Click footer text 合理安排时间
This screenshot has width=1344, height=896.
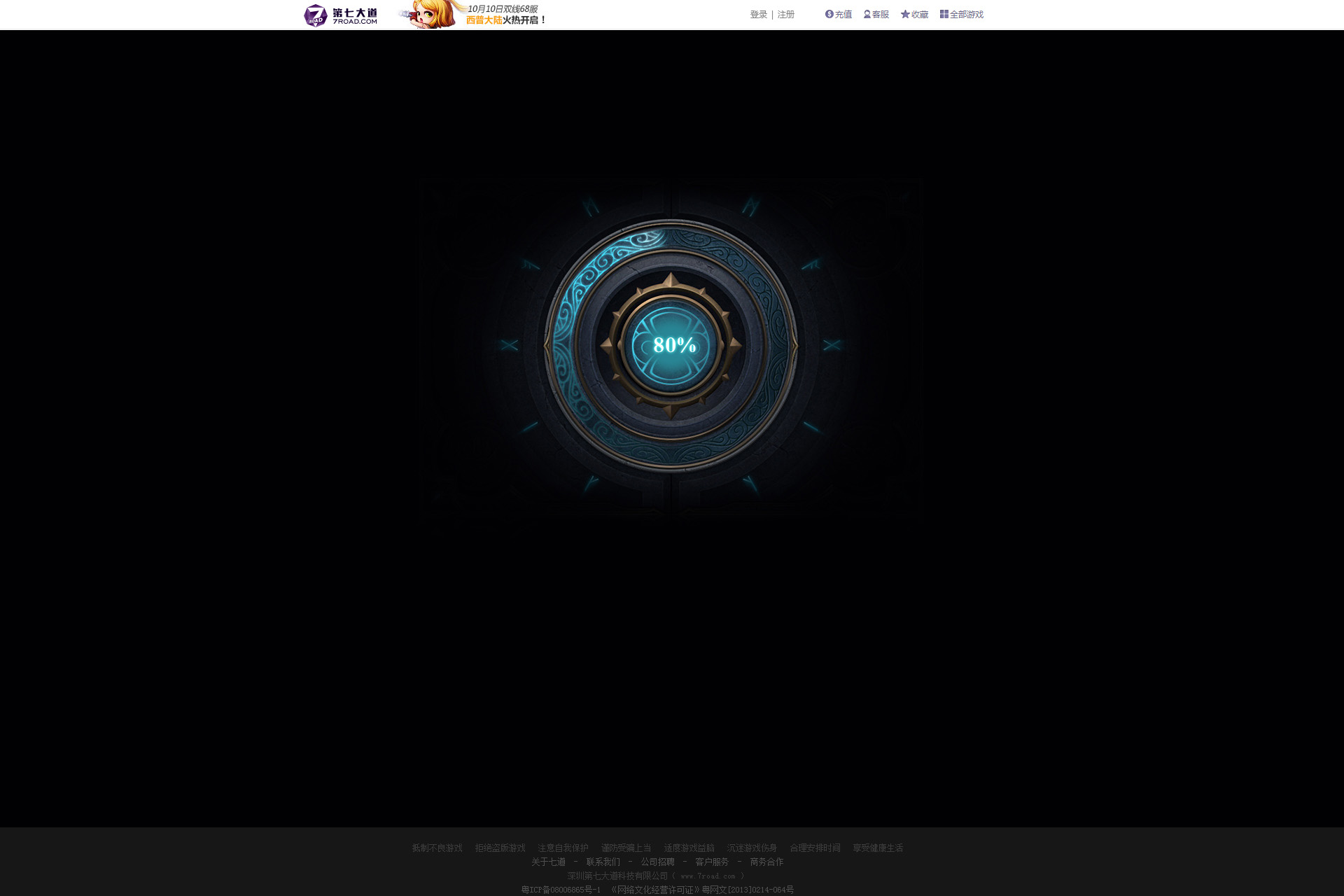[815, 848]
